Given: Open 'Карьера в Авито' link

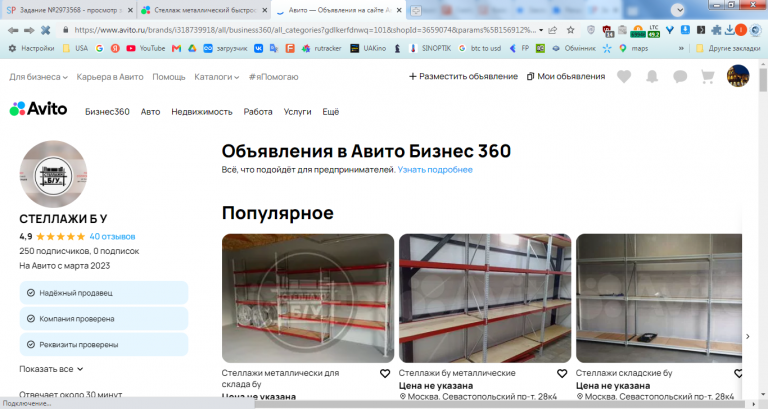Looking at the screenshot, I should pos(110,77).
